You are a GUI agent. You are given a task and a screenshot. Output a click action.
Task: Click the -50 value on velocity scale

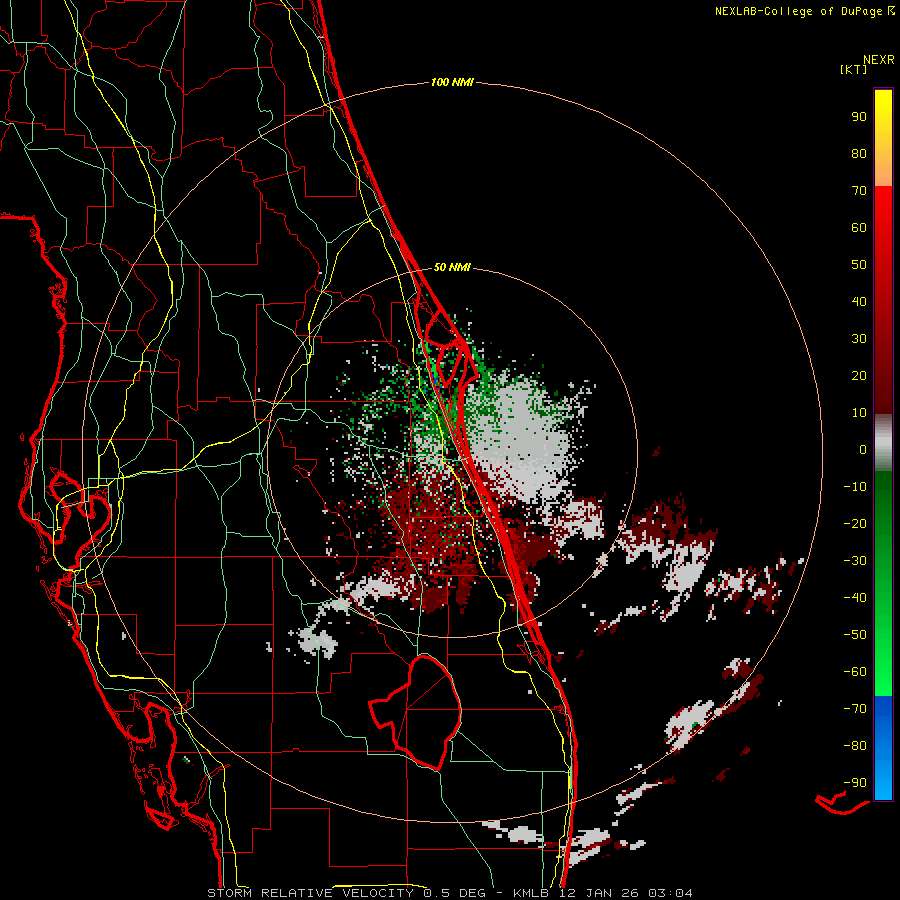(855, 635)
